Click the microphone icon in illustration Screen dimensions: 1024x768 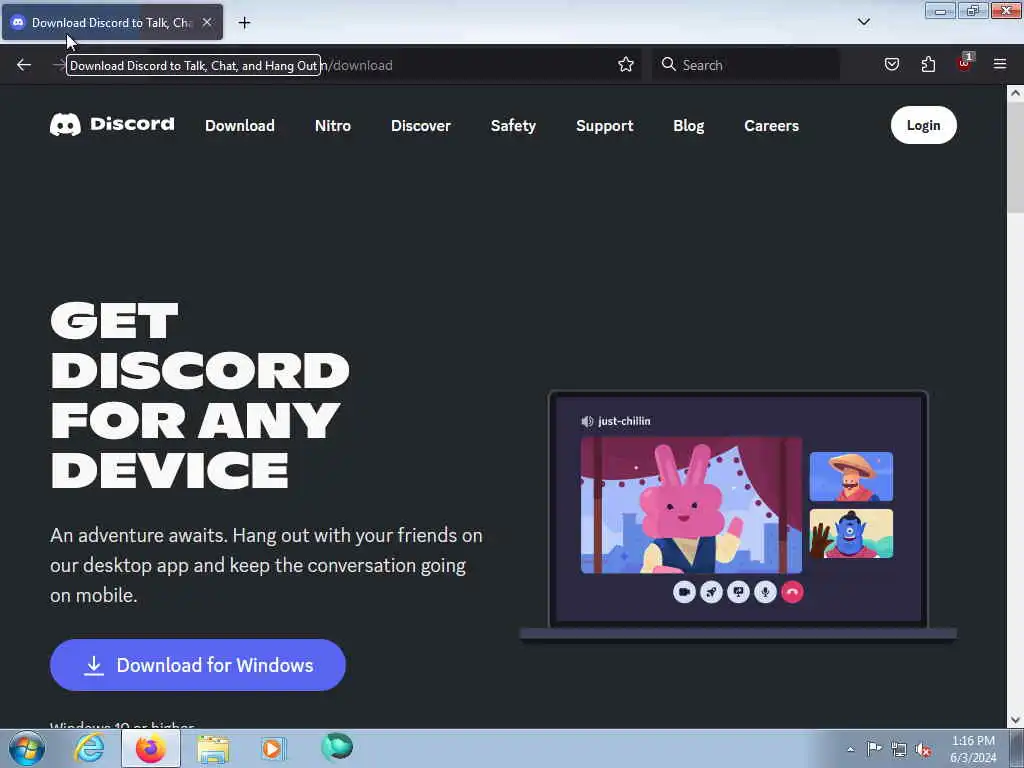(x=765, y=592)
